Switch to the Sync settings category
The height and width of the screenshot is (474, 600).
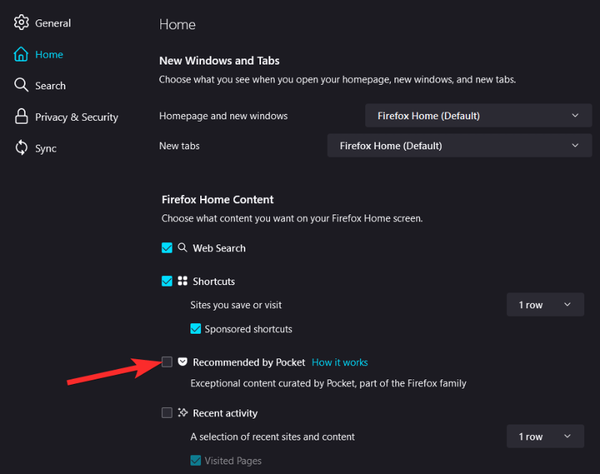[45, 148]
